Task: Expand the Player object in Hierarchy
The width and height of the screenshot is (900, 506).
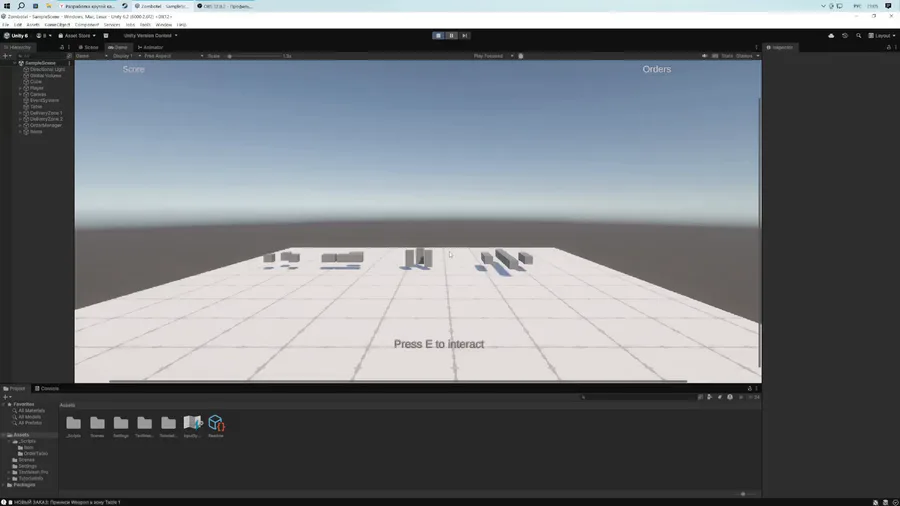Action: [x=20, y=88]
